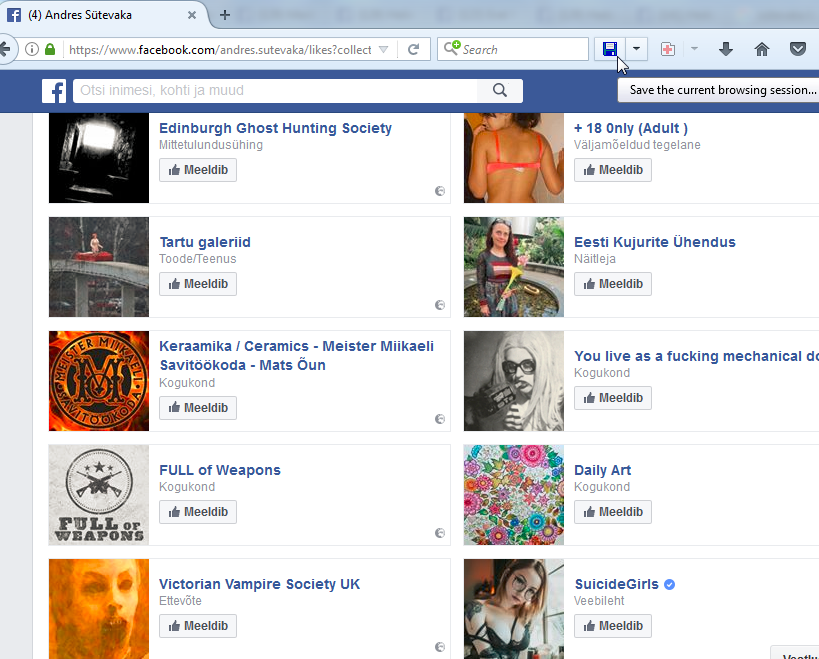
Task: Close the Andres Sütevaka tab
Action: click(x=192, y=15)
